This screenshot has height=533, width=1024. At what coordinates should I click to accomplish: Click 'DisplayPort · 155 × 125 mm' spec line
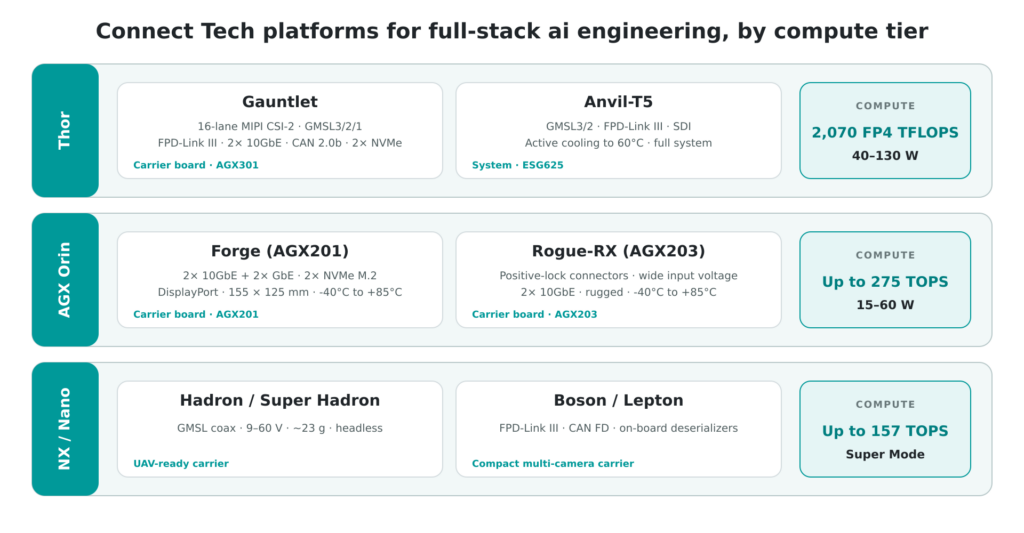point(280,293)
